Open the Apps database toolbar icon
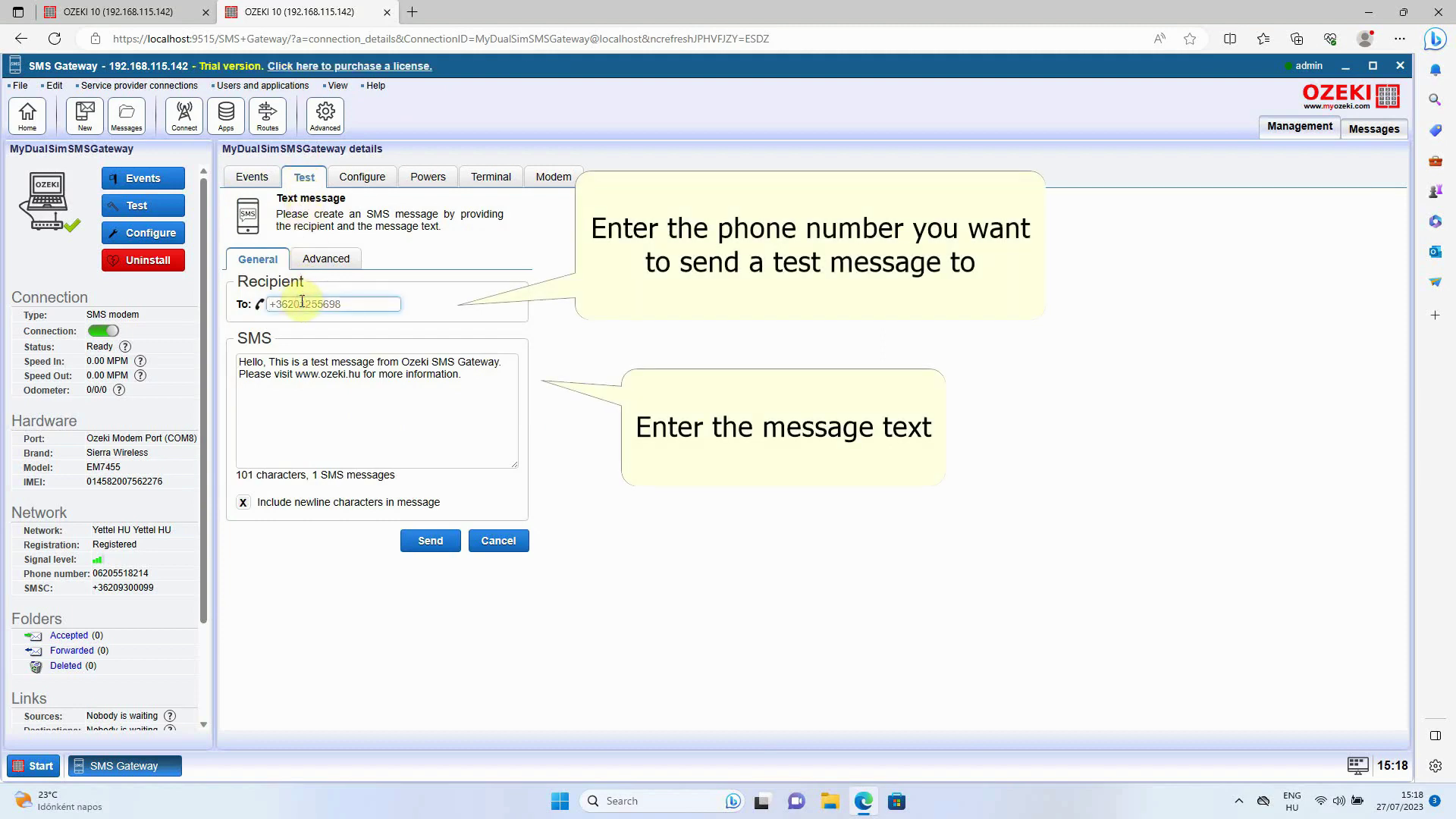This screenshot has height=819, width=1456. [x=226, y=116]
